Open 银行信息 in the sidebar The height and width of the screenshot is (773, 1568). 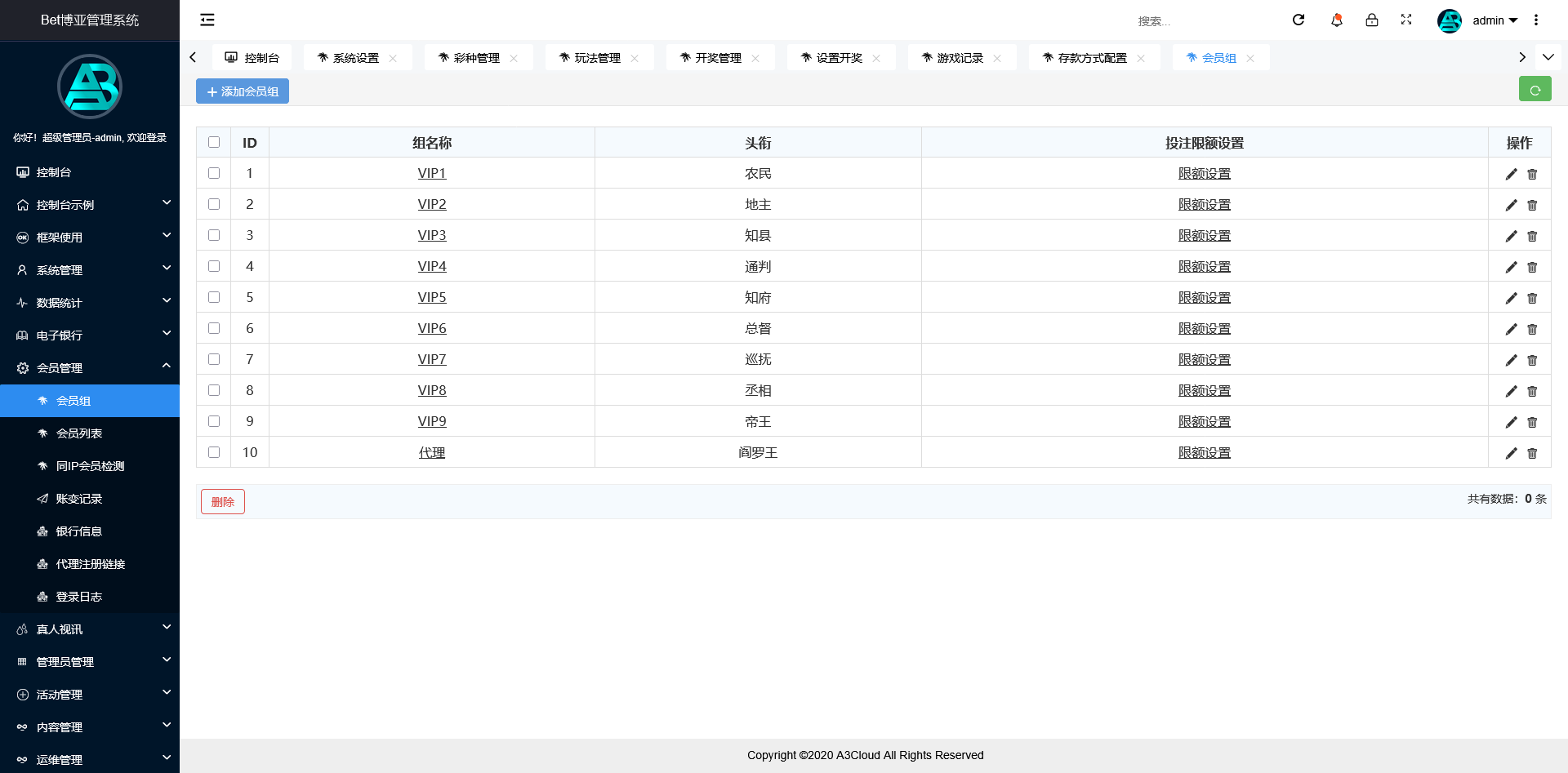pos(90,531)
